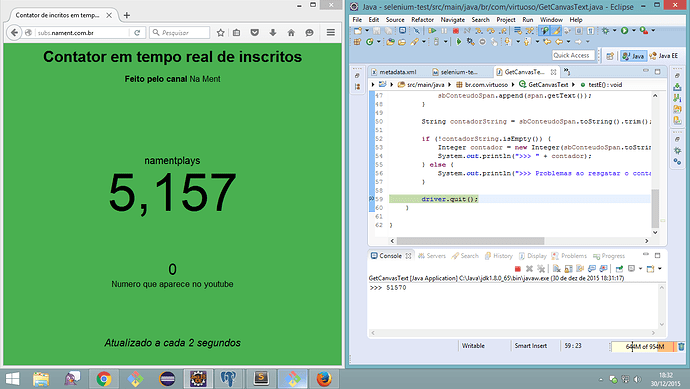Open the File menu in Eclipse
The width and height of the screenshot is (690, 389).
click(x=357, y=20)
